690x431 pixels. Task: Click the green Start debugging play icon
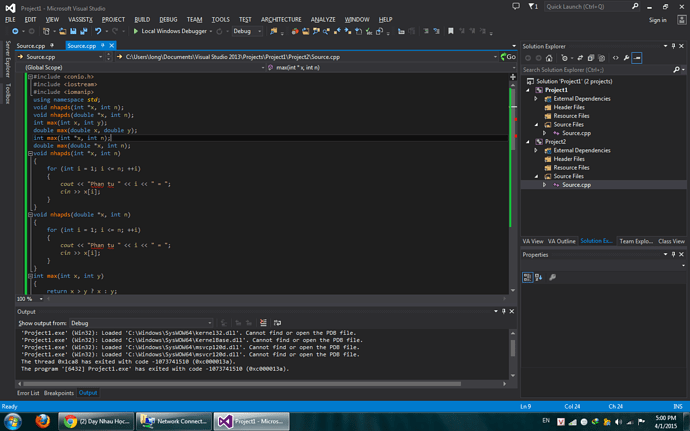pos(136,31)
